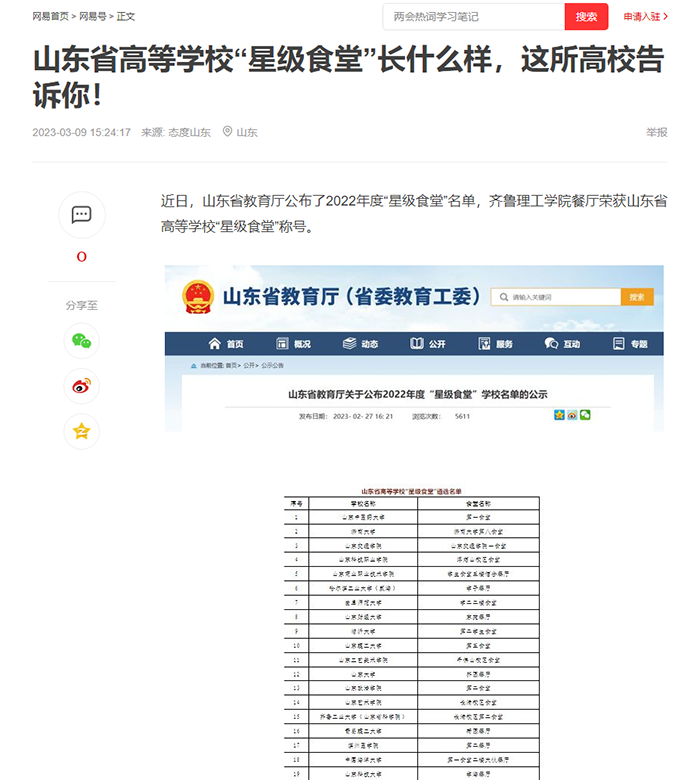Focus the search box showing 两会热词学习笔记
Screen dimensions: 700x780
[473, 17]
